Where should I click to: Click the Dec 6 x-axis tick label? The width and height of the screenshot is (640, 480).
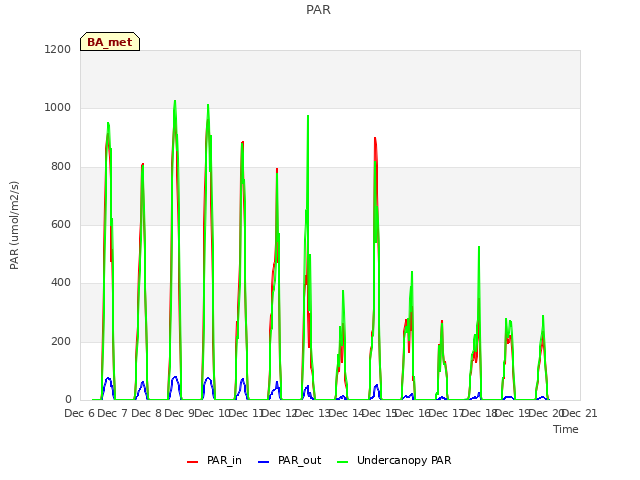80,413
